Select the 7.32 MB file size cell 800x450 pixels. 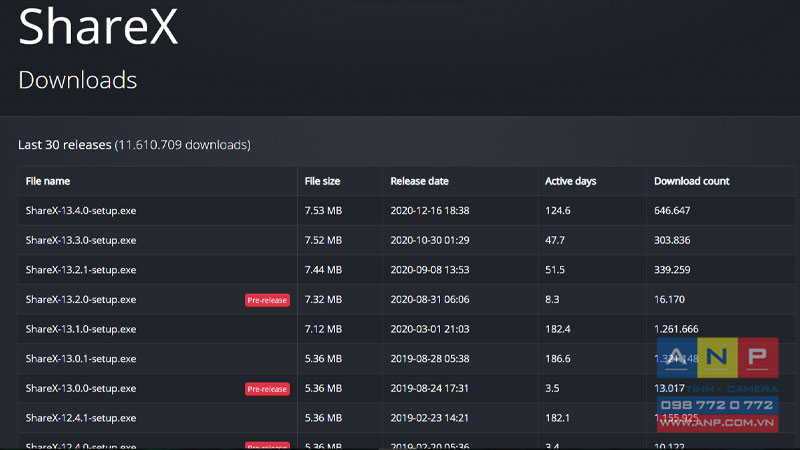323,299
